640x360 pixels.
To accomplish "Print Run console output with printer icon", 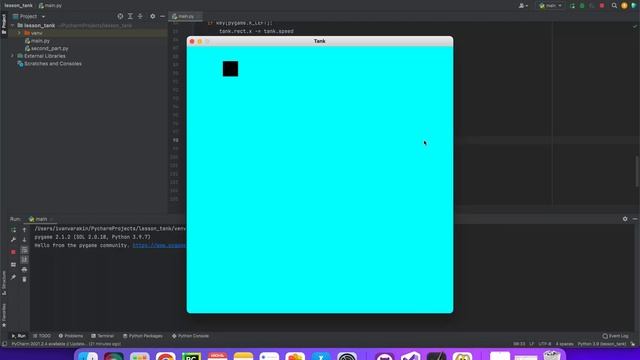I will [x=24, y=269].
